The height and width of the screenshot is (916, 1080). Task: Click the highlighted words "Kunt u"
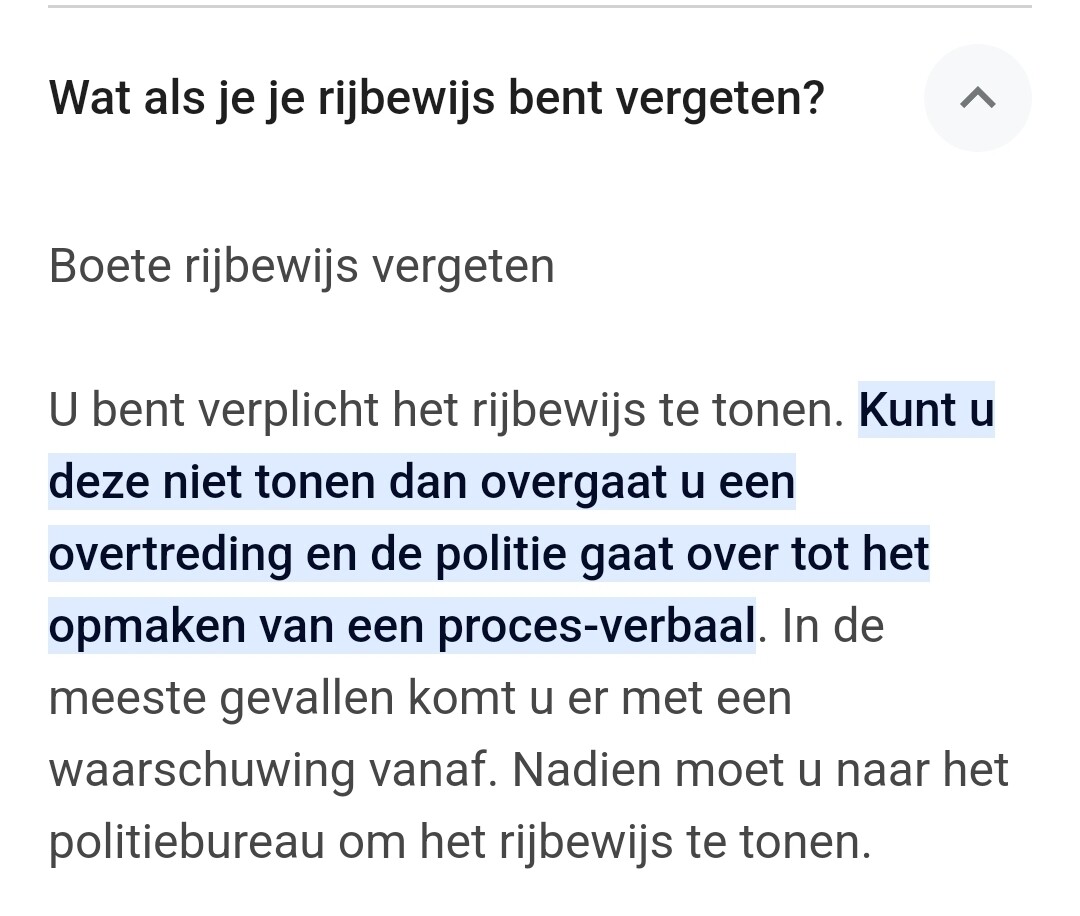coord(926,410)
